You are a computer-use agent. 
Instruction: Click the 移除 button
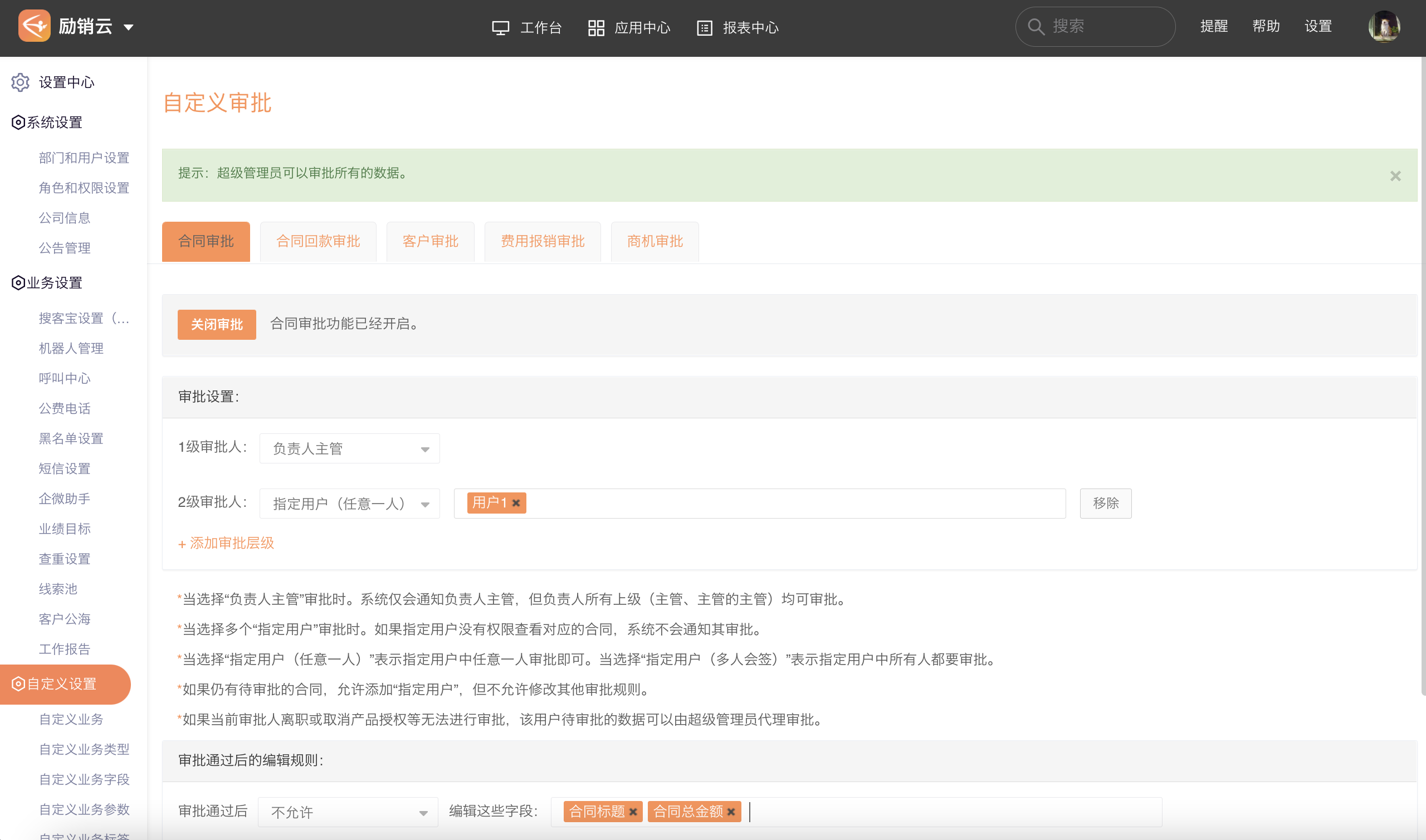(1105, 503)
